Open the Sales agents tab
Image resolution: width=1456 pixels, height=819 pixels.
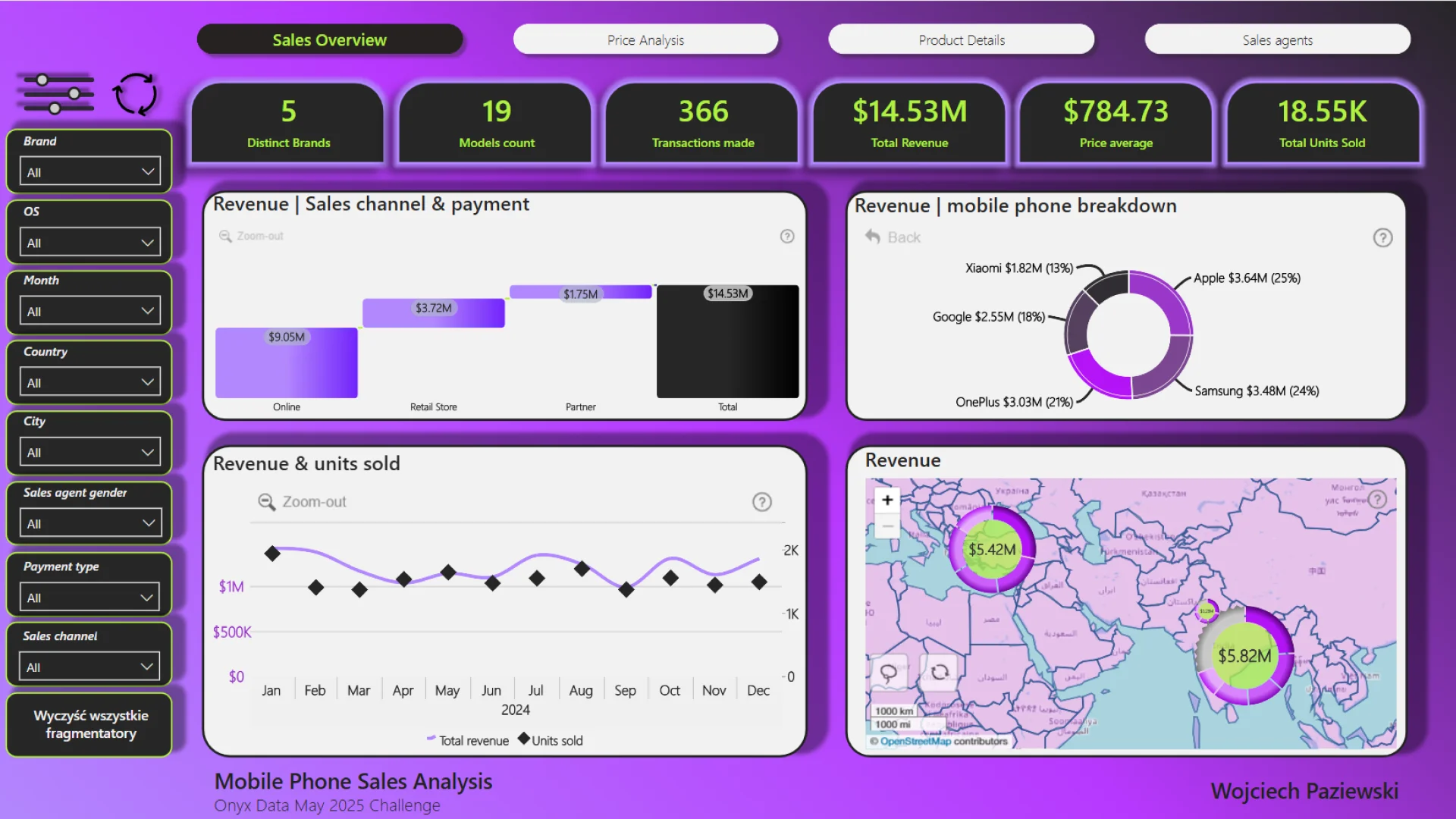[1277, 40]
